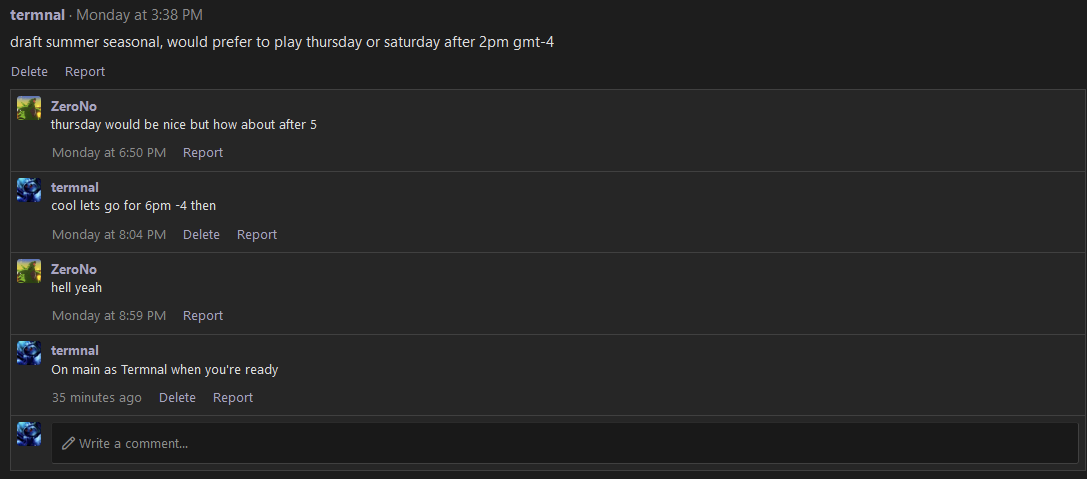Open termnal's profile from post header

[x=37, y=15]
